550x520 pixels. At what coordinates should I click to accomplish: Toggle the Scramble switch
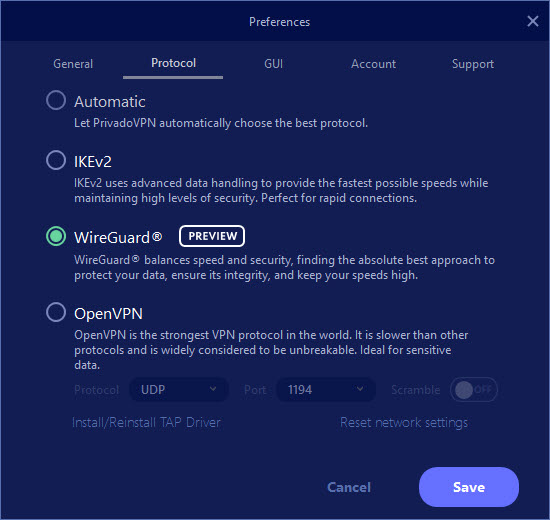click(474, 389)
